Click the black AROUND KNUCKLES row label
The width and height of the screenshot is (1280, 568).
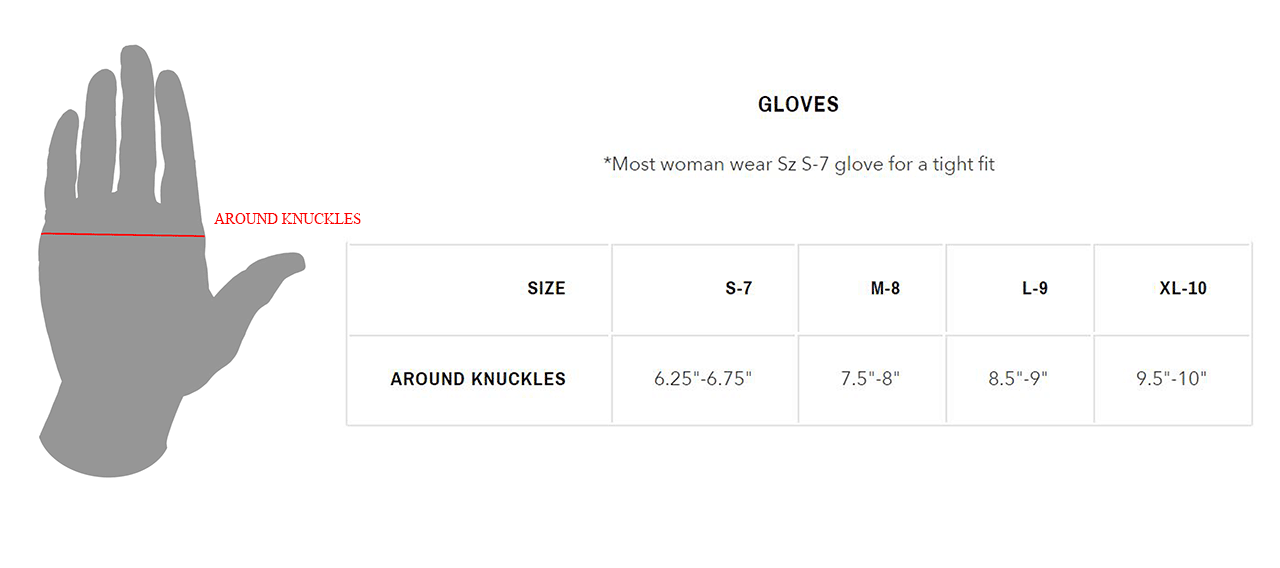tap(478, 379)
